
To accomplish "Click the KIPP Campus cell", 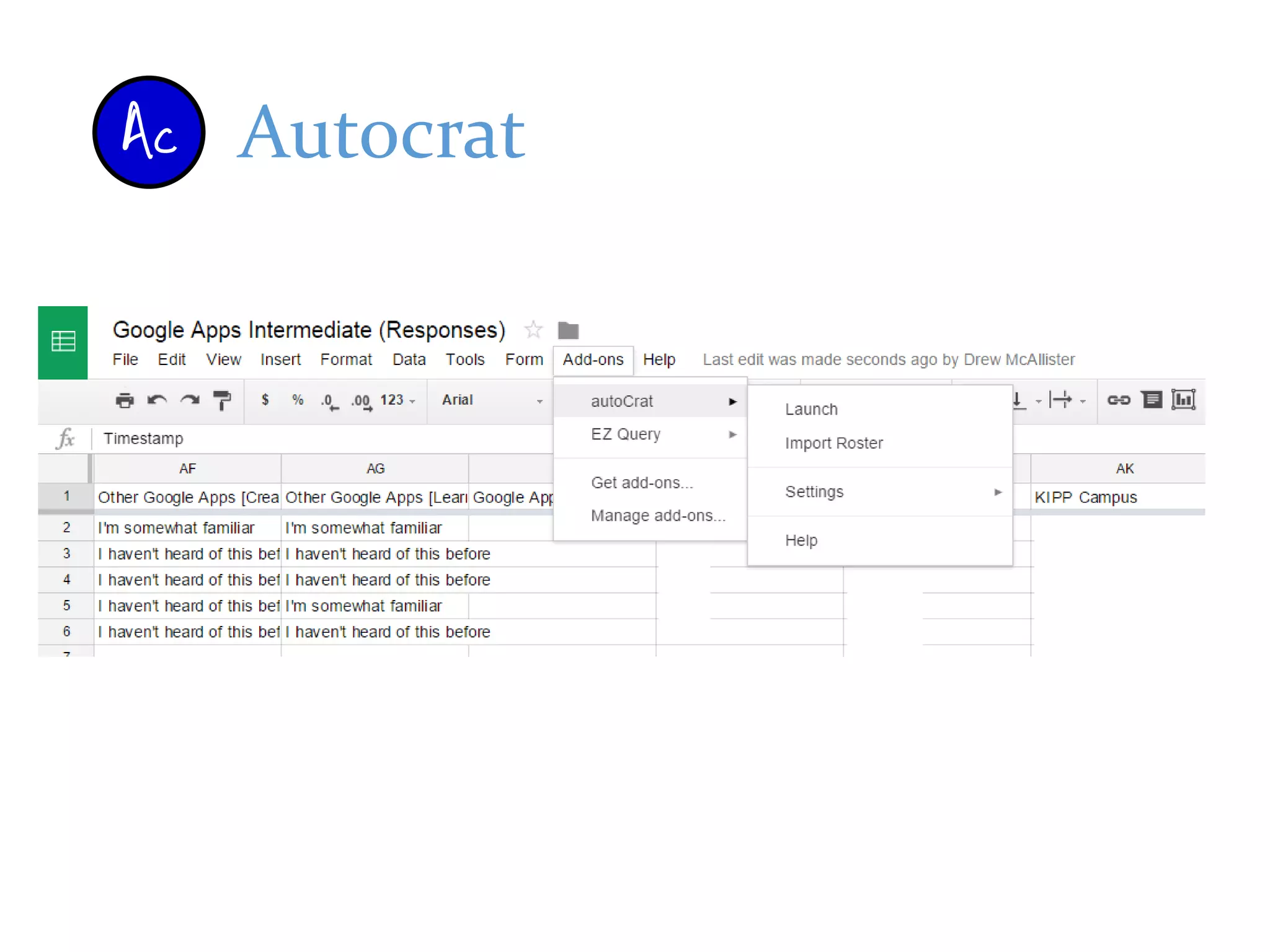I will [x=1118, y=497].
